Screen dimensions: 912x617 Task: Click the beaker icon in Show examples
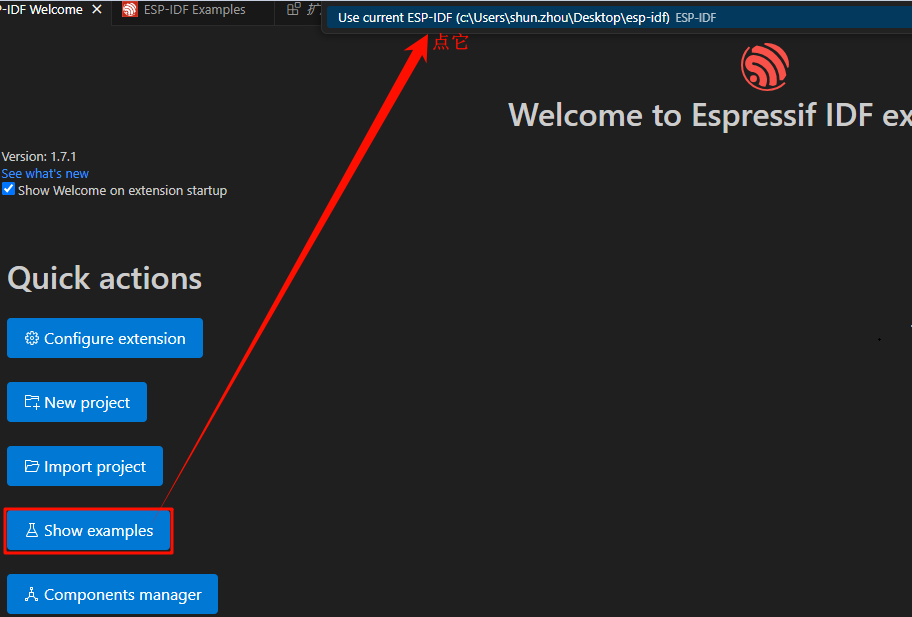coord(32,530)
